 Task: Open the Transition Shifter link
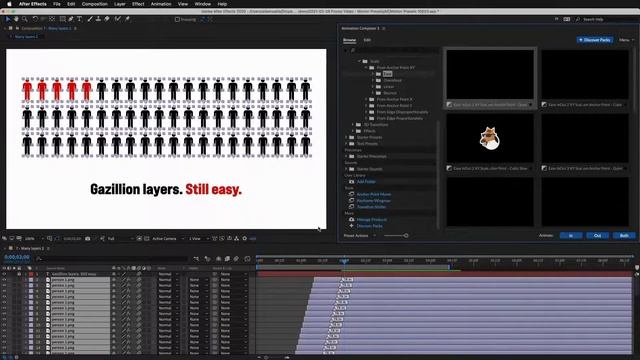tap(371, 207)
